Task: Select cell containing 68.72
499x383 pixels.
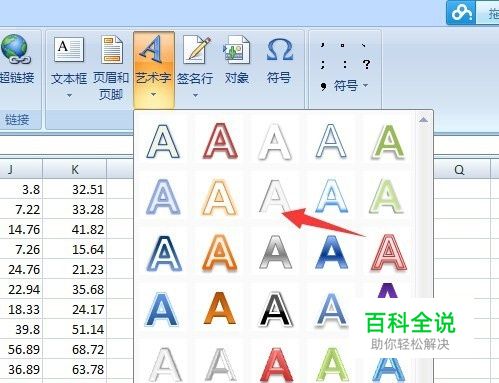Action: [75, 349]
